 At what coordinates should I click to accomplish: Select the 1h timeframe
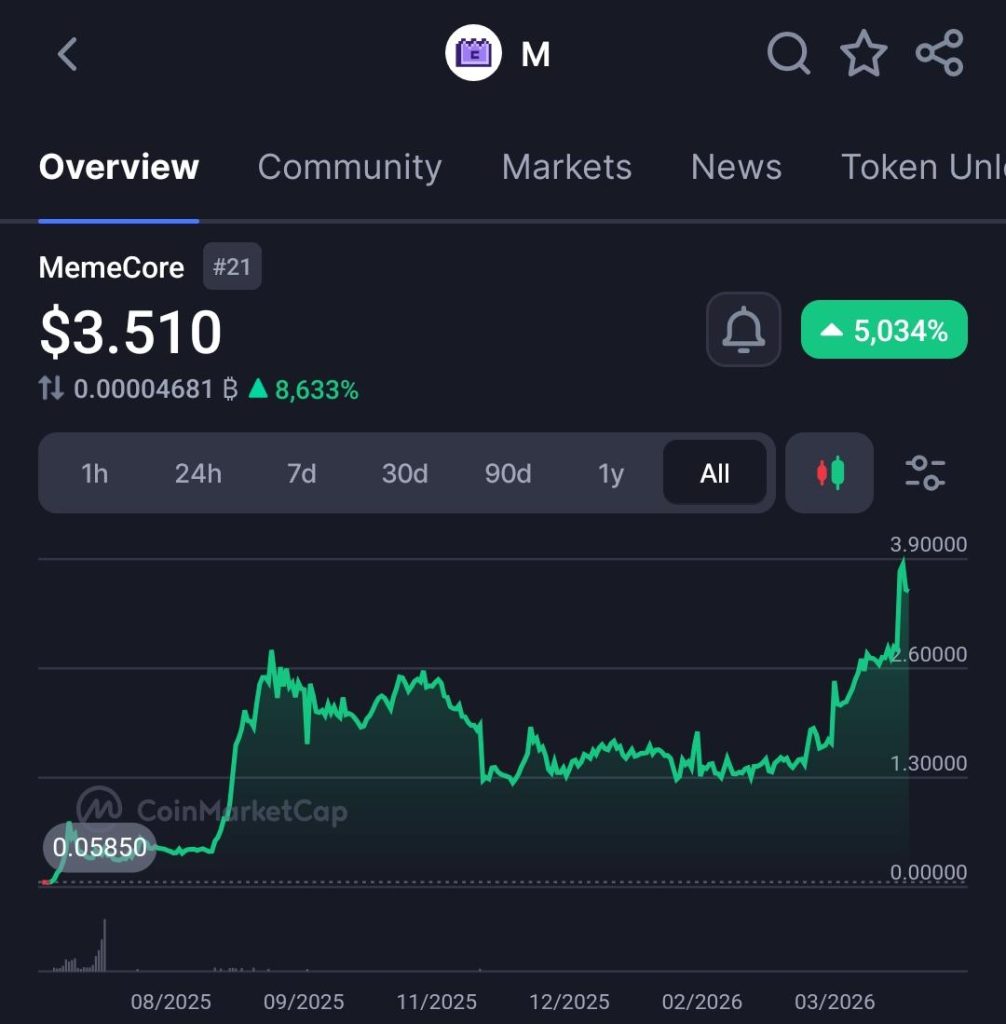point(94,473)
